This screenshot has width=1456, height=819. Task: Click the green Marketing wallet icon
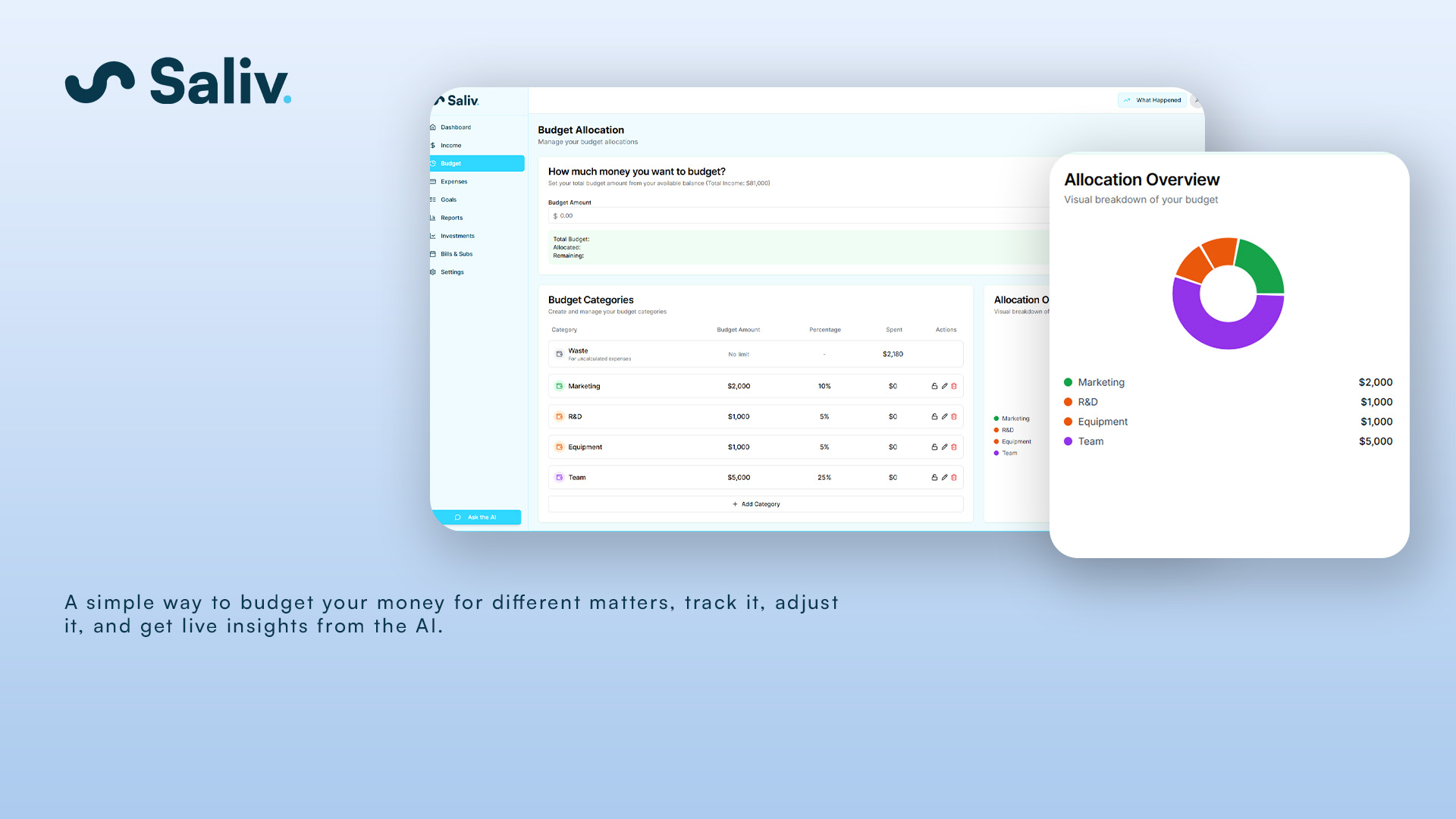click(x=560, y=386)
